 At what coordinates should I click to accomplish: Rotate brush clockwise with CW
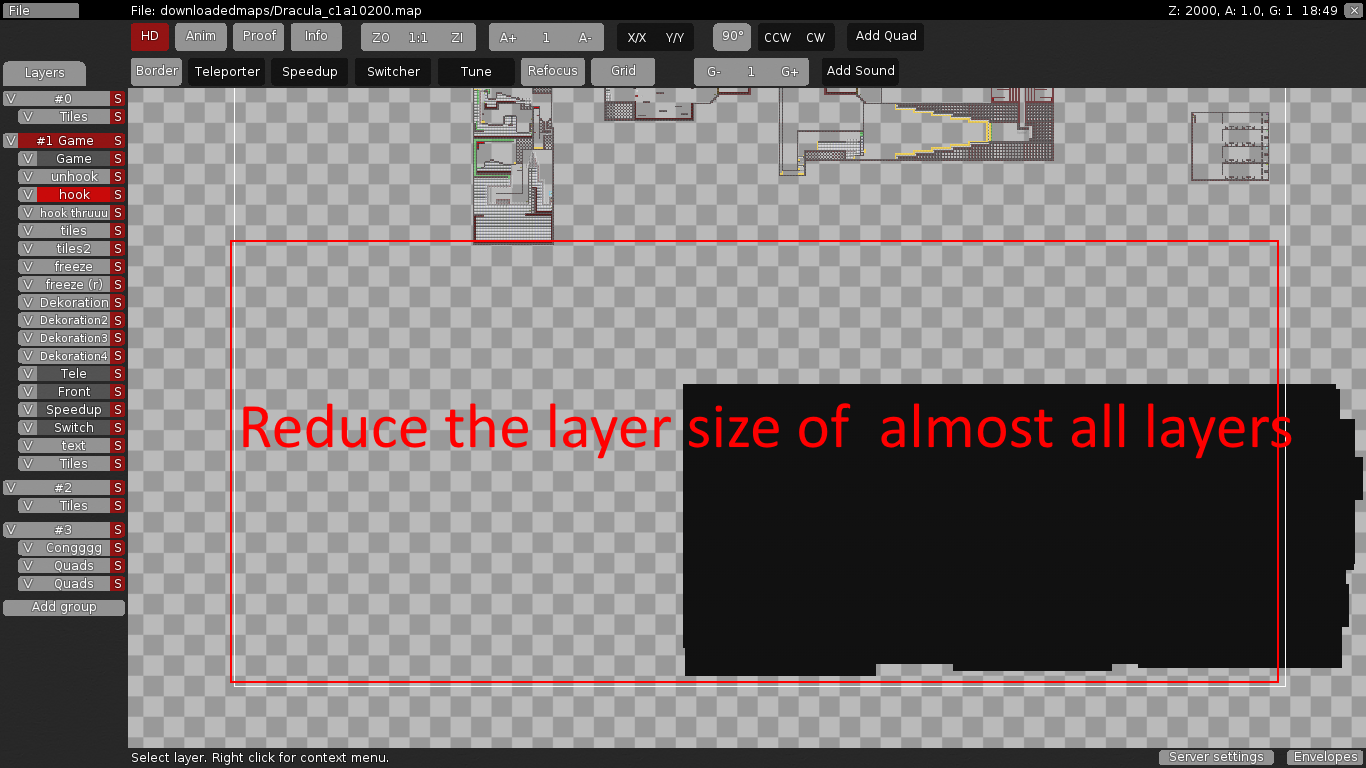point(816,37)
